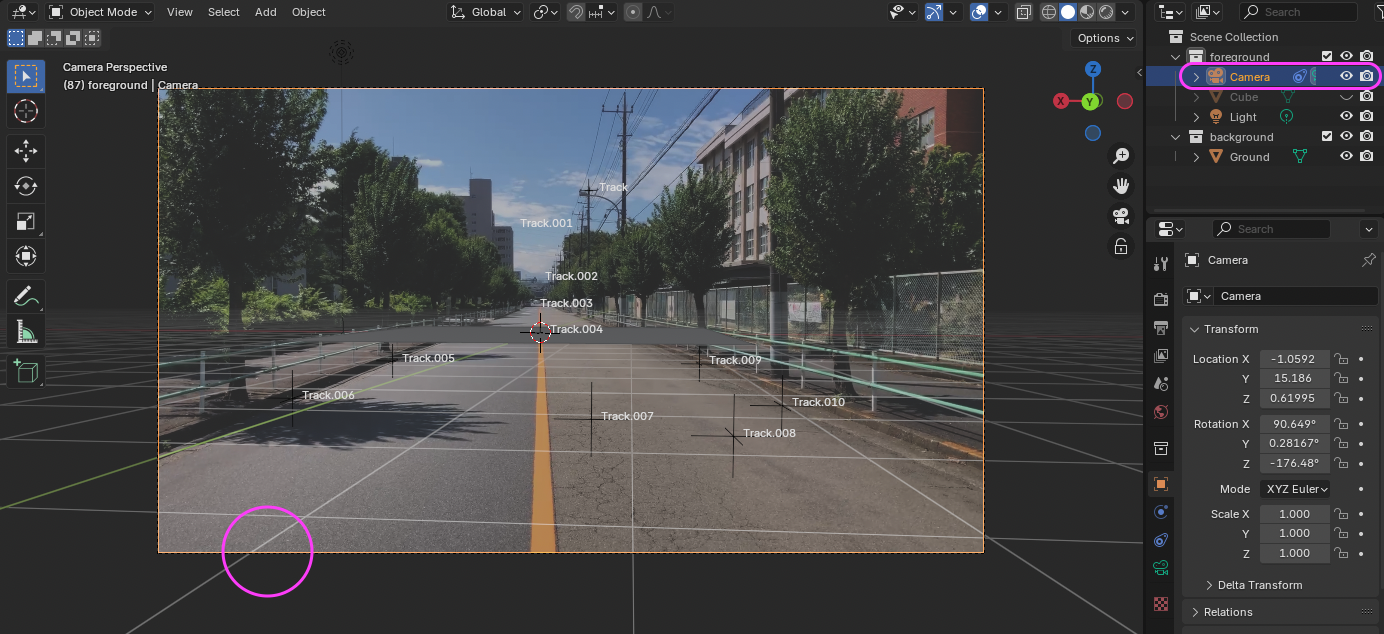Hide the Camera object in viewport
The width and height of the screenshot is (1384, 634).
pyautogui.click(x=1346, y=76)
